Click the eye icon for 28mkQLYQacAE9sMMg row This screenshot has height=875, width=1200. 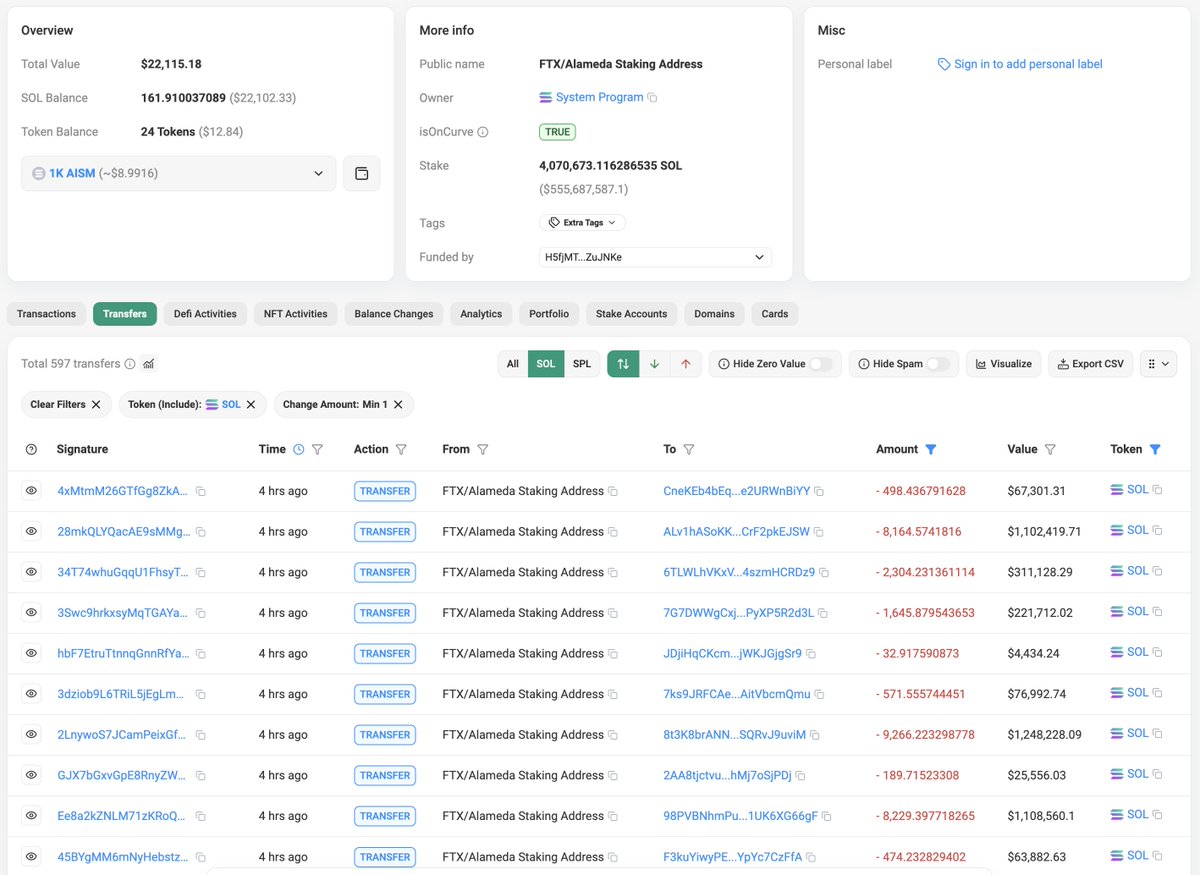[31, 532]
